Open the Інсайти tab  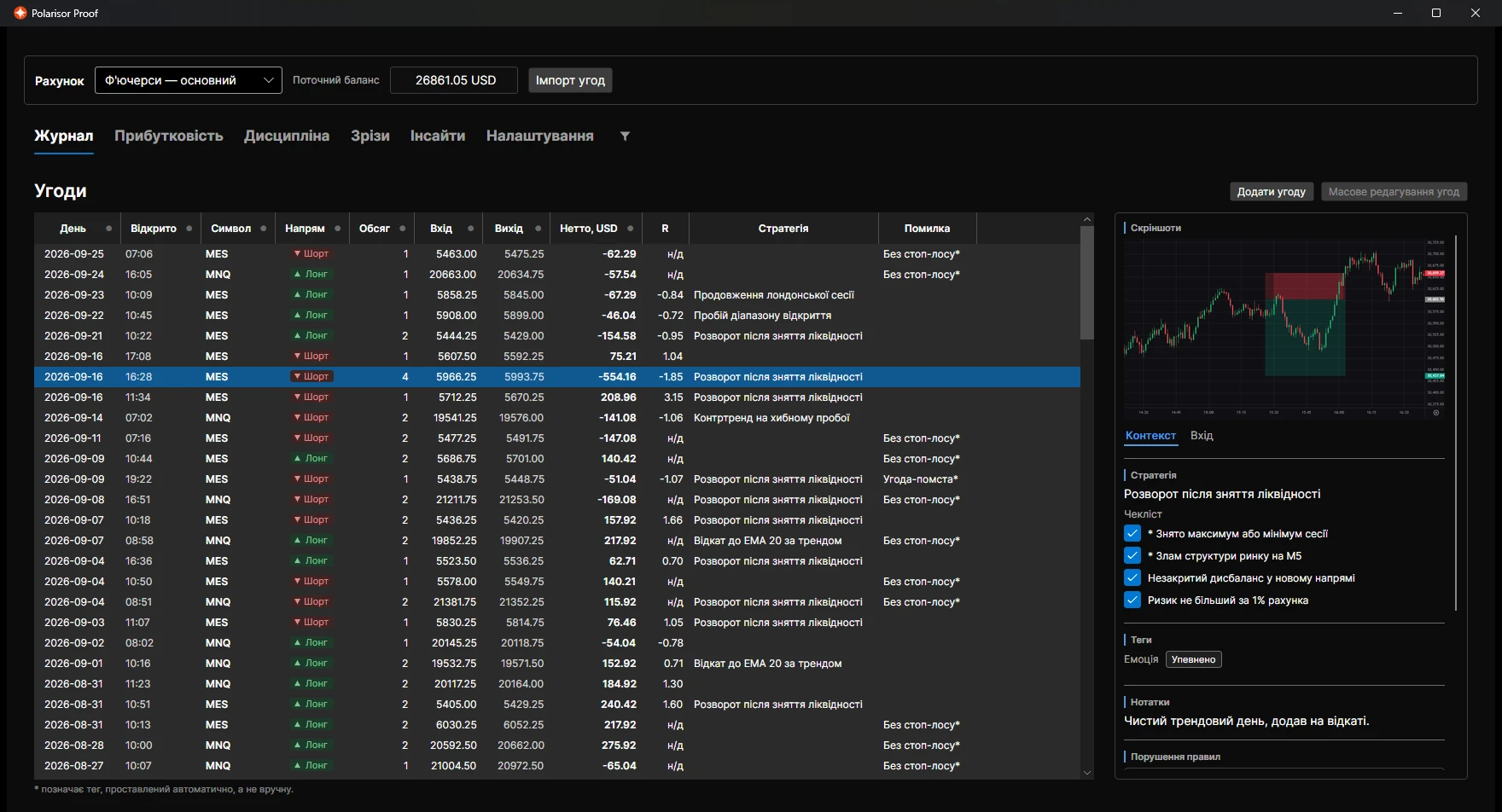click(x=438, y=136)
